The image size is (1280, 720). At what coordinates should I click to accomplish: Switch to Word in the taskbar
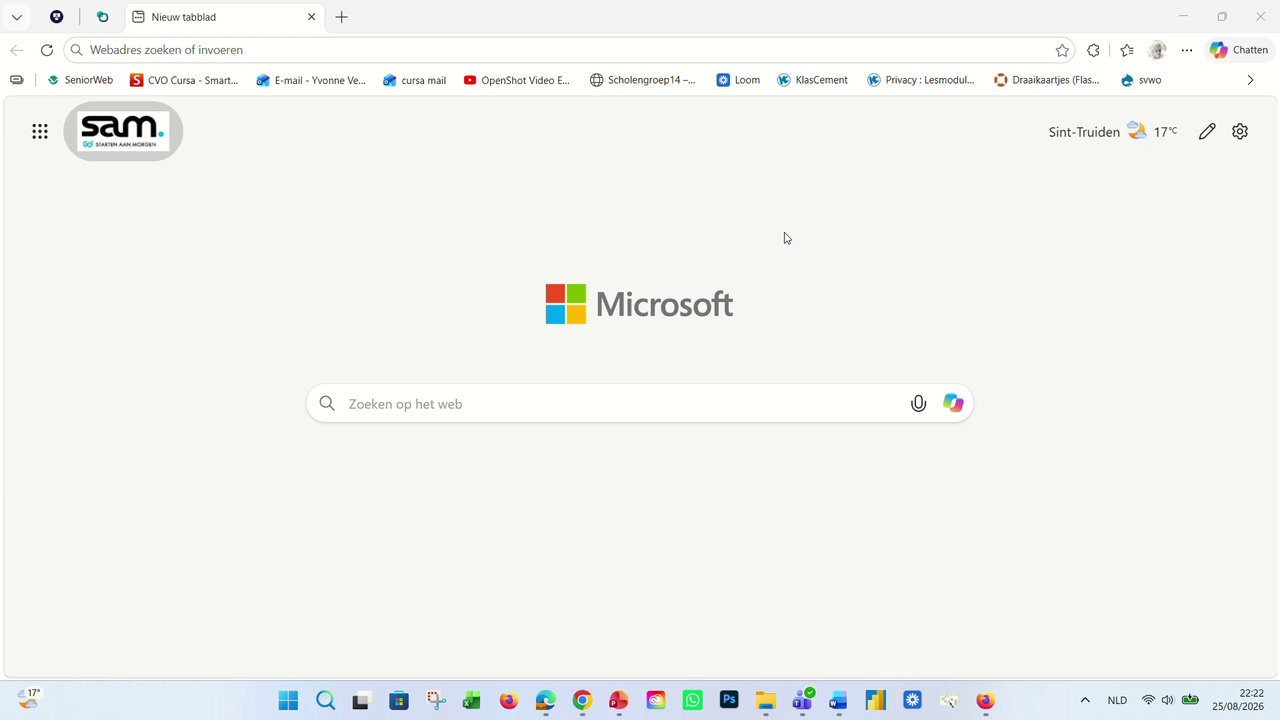pyautogui.click(x=839, y=700)
